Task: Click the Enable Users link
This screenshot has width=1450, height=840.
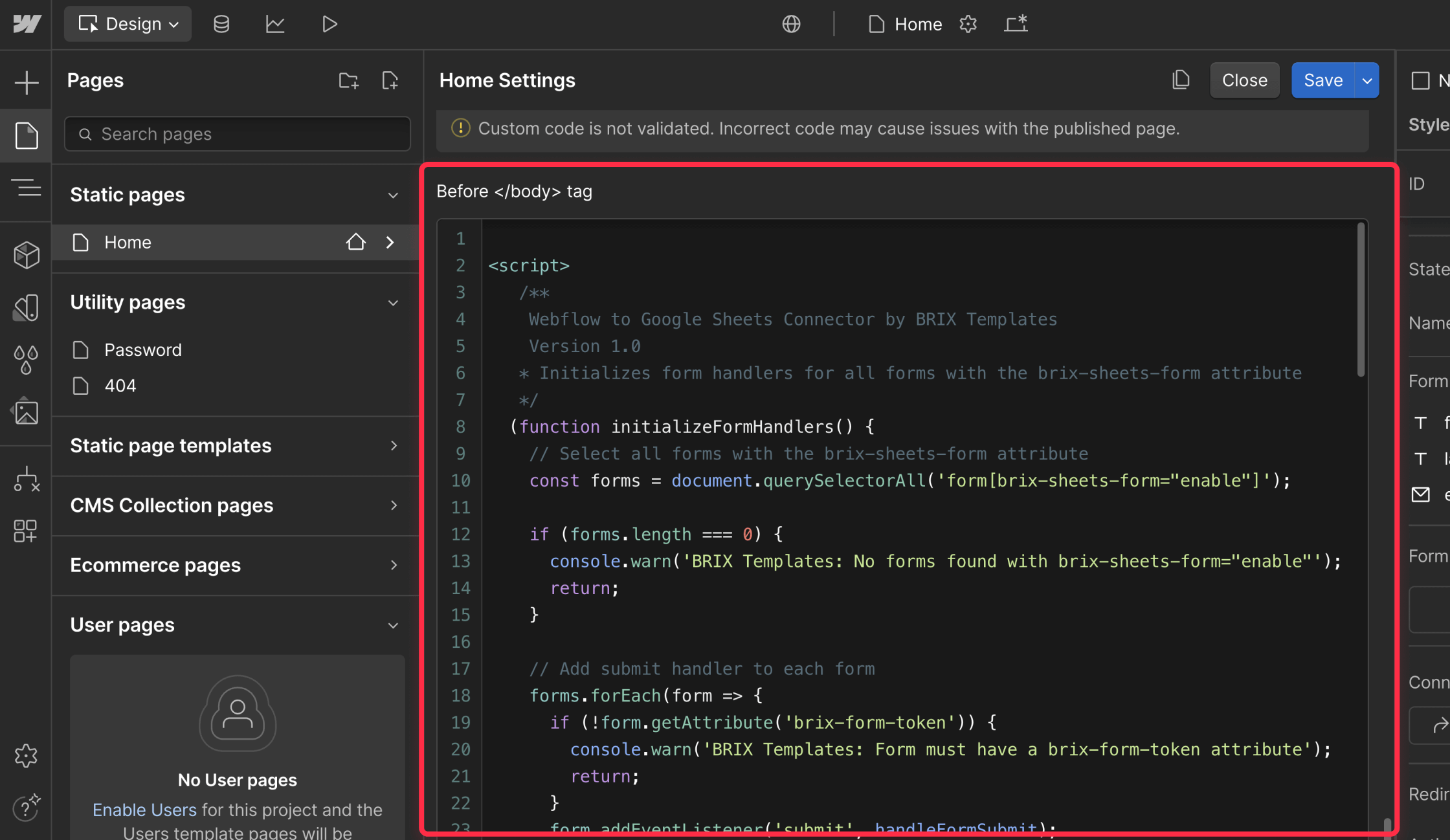Action: (x=144, y=810)
